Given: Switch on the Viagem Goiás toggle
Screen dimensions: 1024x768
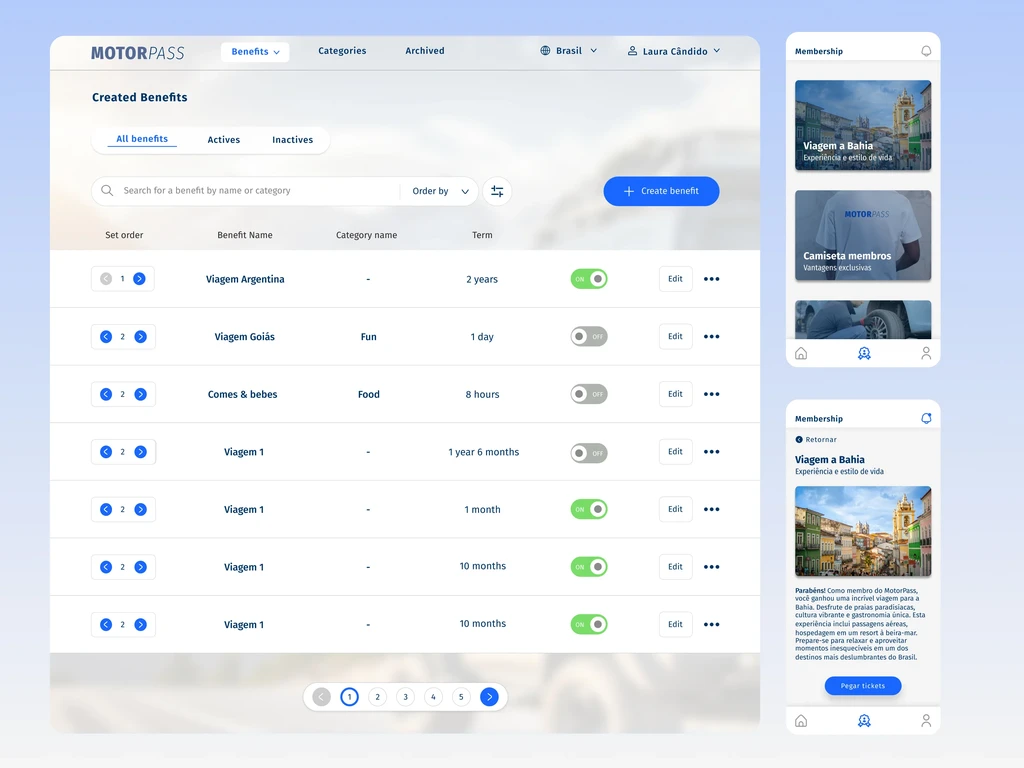Looking at the screenshot, I should coord(588,336).
